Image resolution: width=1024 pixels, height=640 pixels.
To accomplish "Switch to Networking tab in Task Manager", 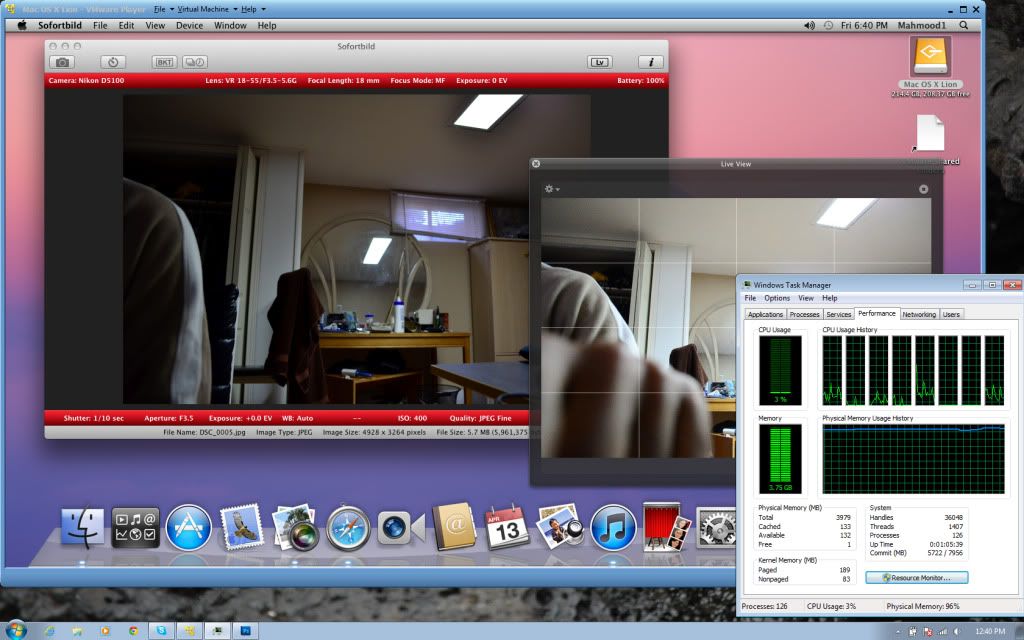I will coord(919,314).
